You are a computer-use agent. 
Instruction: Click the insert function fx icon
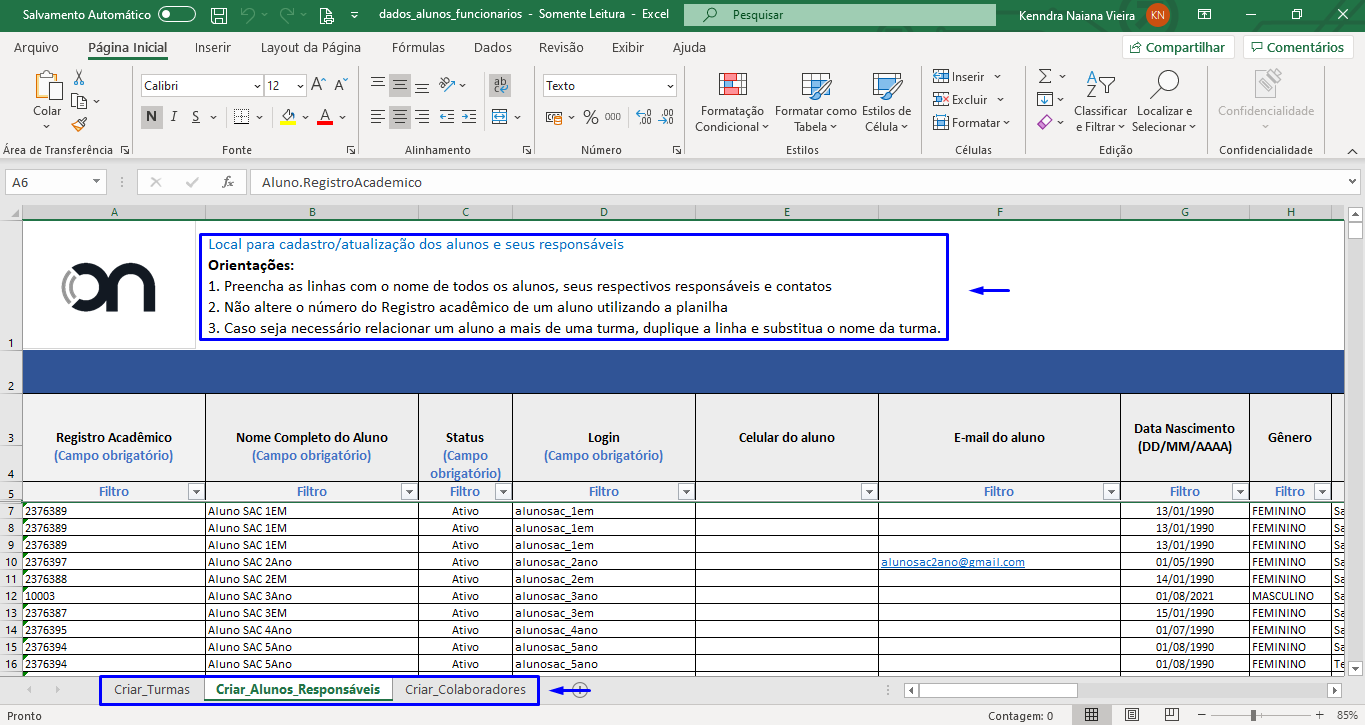click(x=228, y=182)
